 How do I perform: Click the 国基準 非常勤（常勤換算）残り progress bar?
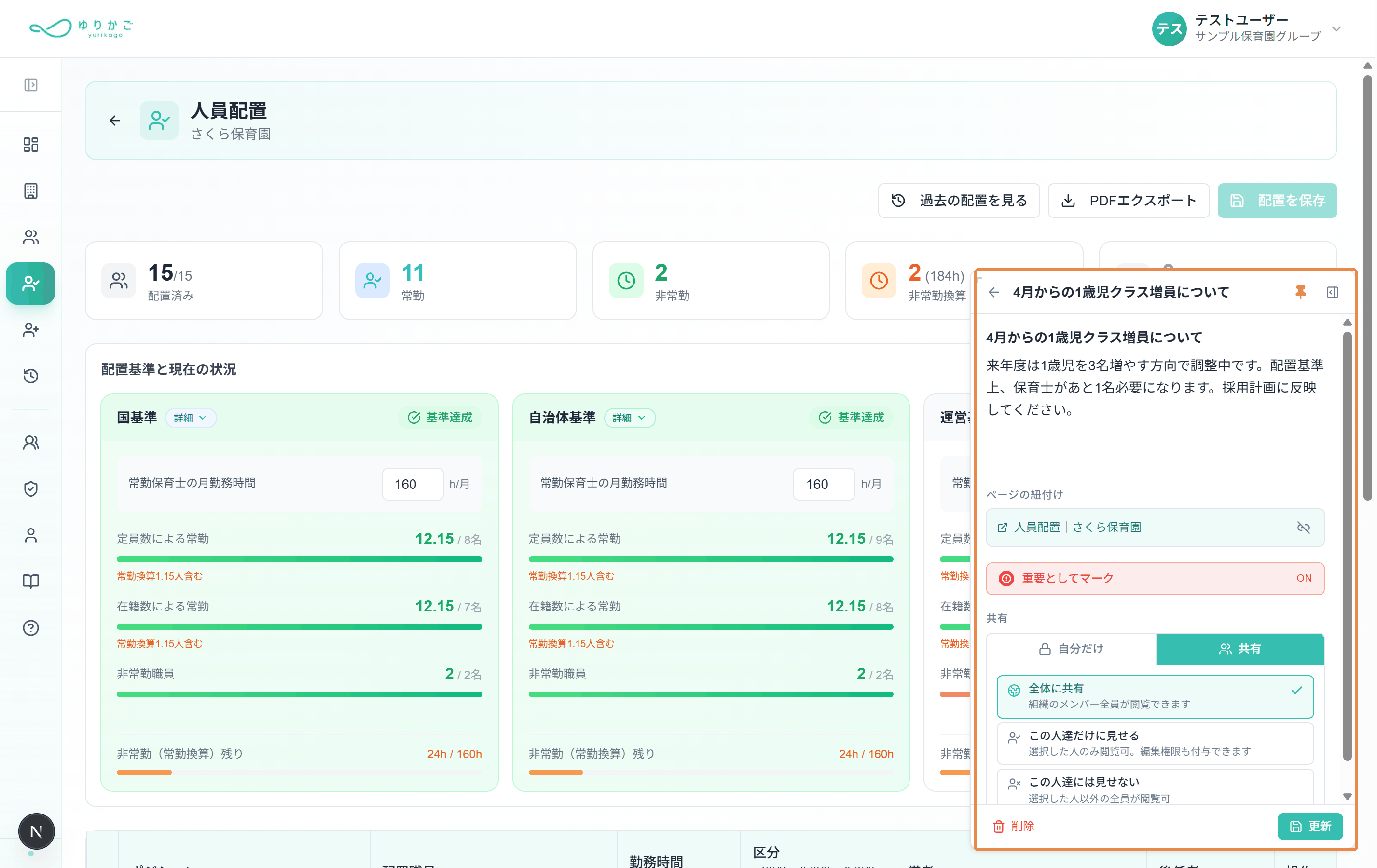(x=299, y=773)
